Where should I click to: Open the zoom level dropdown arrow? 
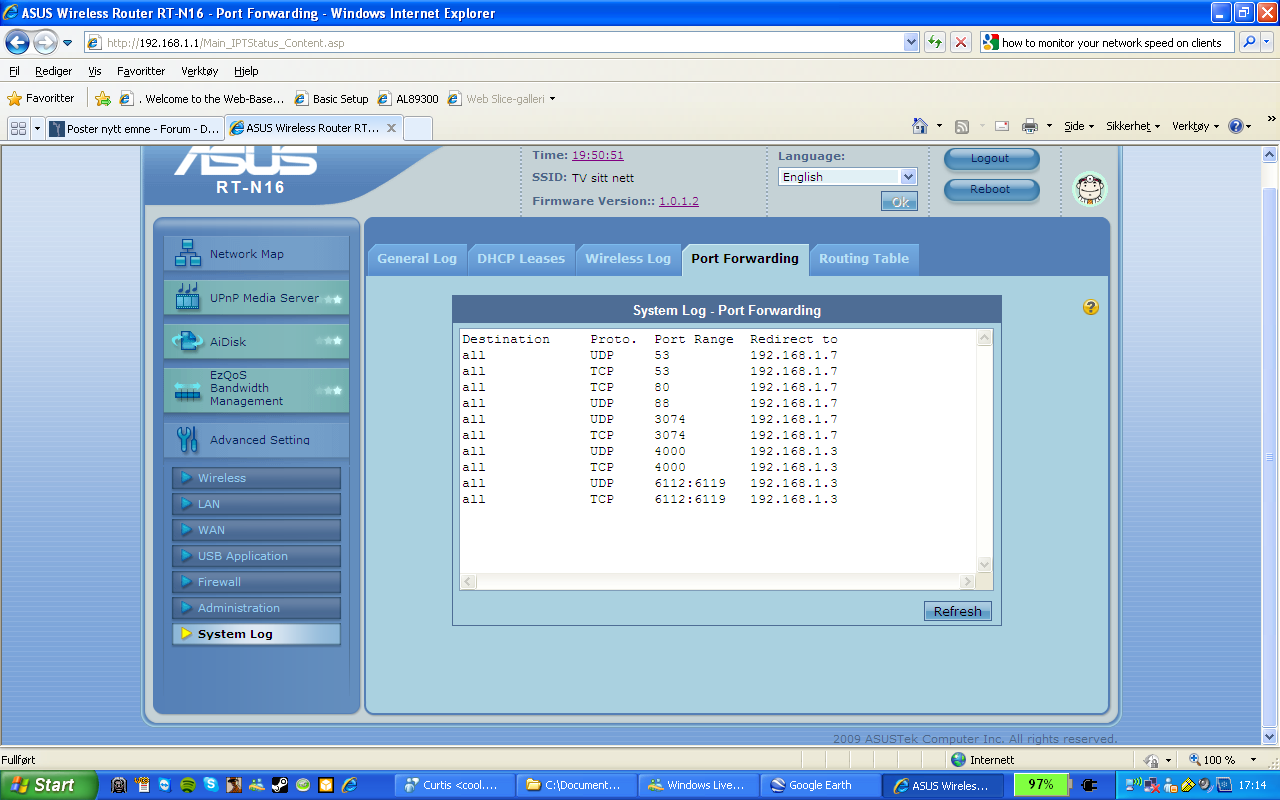point(1253,760)
